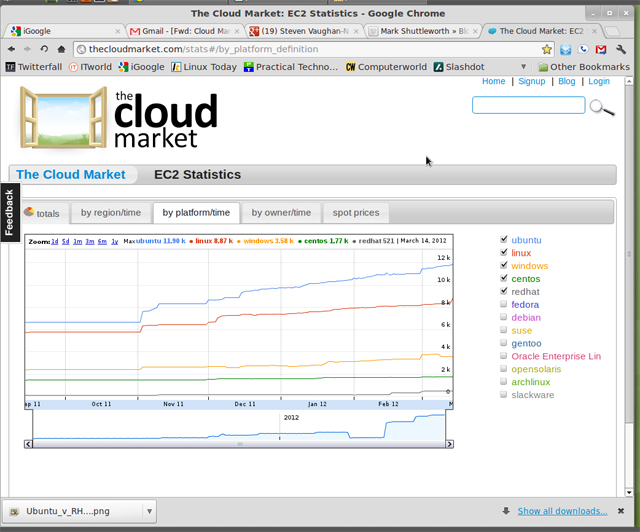Open the Feedback side button
640x532 pixels.
tap(9, 213)
